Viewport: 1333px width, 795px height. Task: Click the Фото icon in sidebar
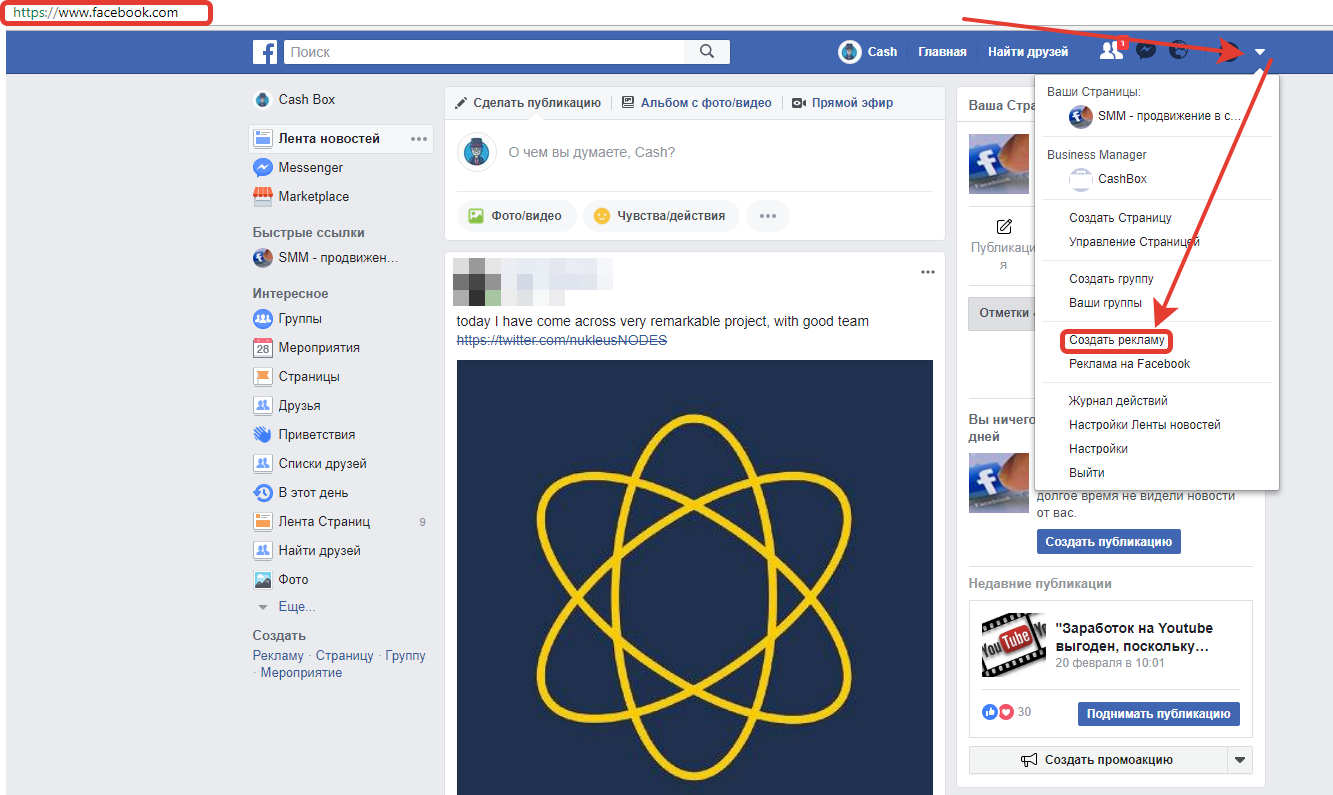click(263, 580)
